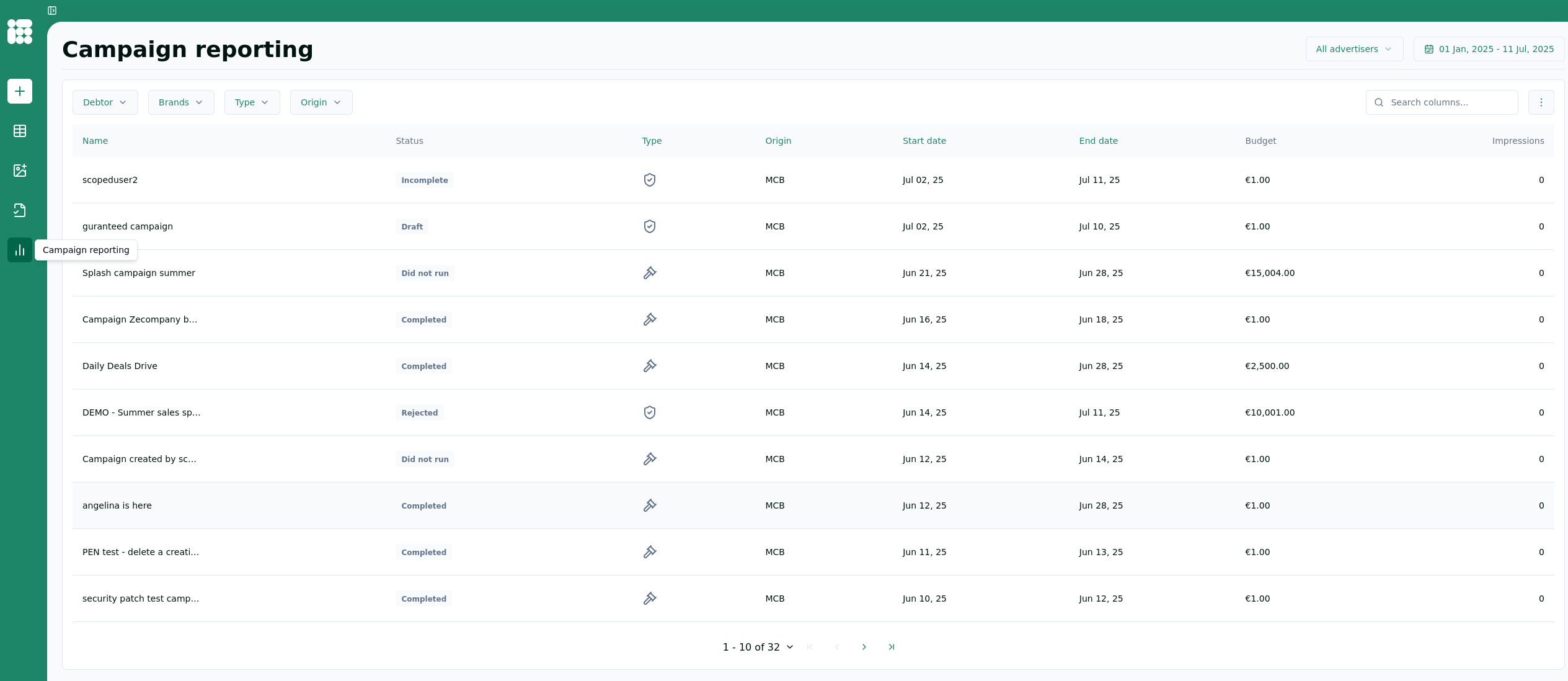Select the Campaign reporting bar chart icon
Image resolution: width=1568 pixels, height=681 pixels.
(x=20, y=250)
